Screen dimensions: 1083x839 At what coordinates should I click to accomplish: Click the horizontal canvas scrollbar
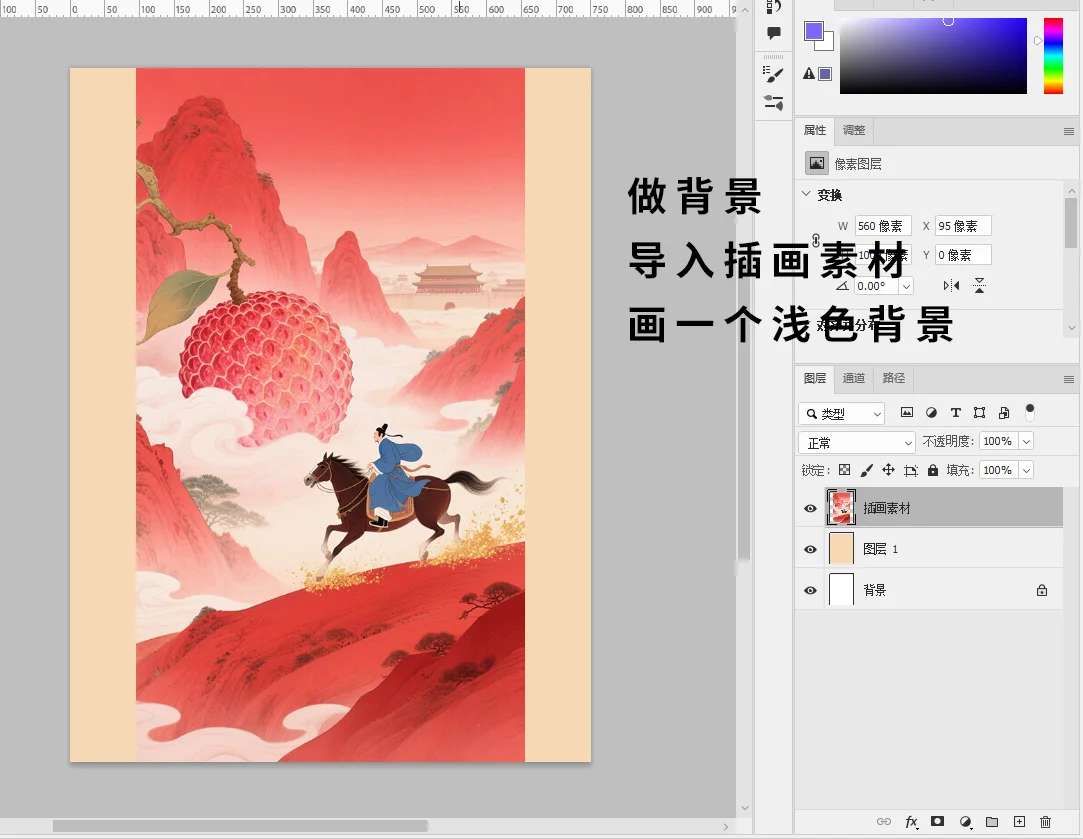coord(240,826)
